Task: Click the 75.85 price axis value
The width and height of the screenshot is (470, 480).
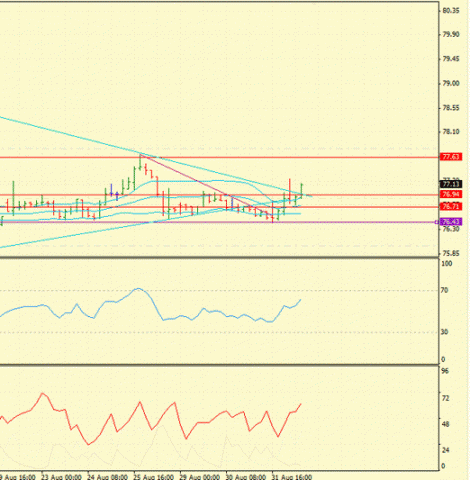Action: coord(451,254)
